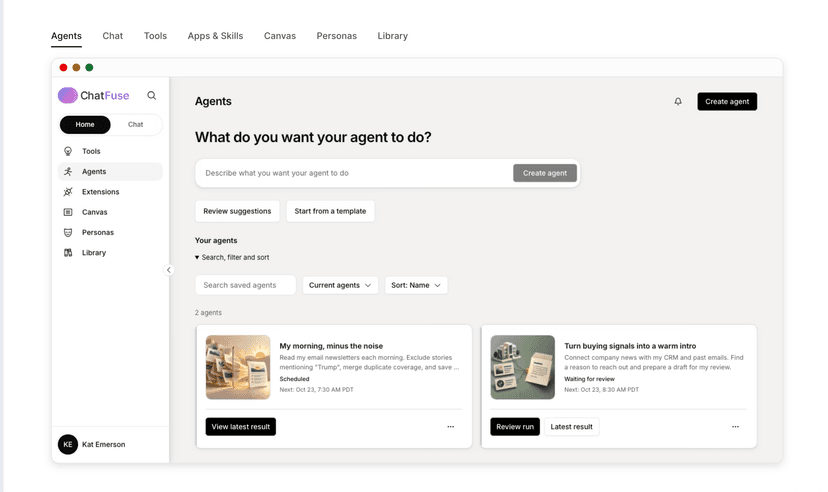Click the View latest result button

(241, 427)
